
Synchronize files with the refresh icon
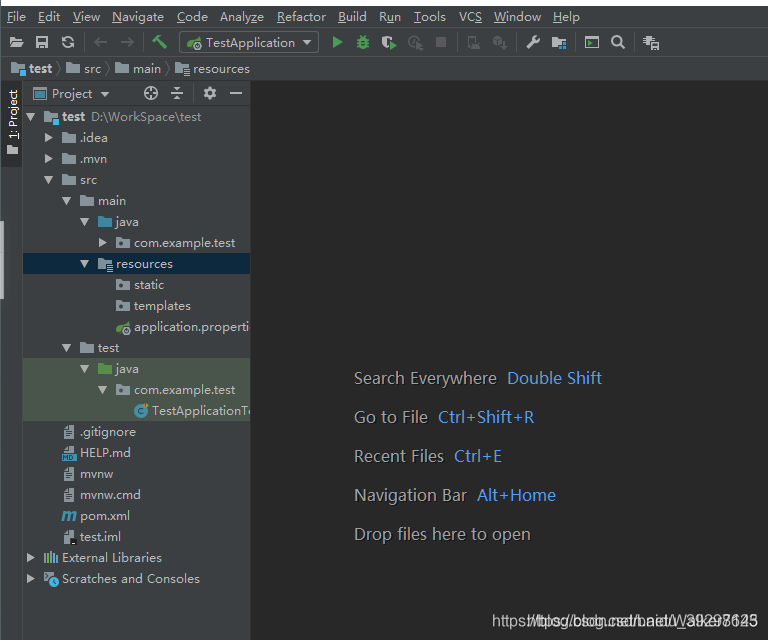coord(68,43)
